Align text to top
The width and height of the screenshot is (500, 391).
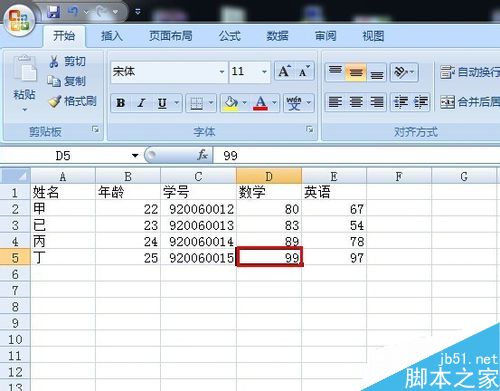335,72
